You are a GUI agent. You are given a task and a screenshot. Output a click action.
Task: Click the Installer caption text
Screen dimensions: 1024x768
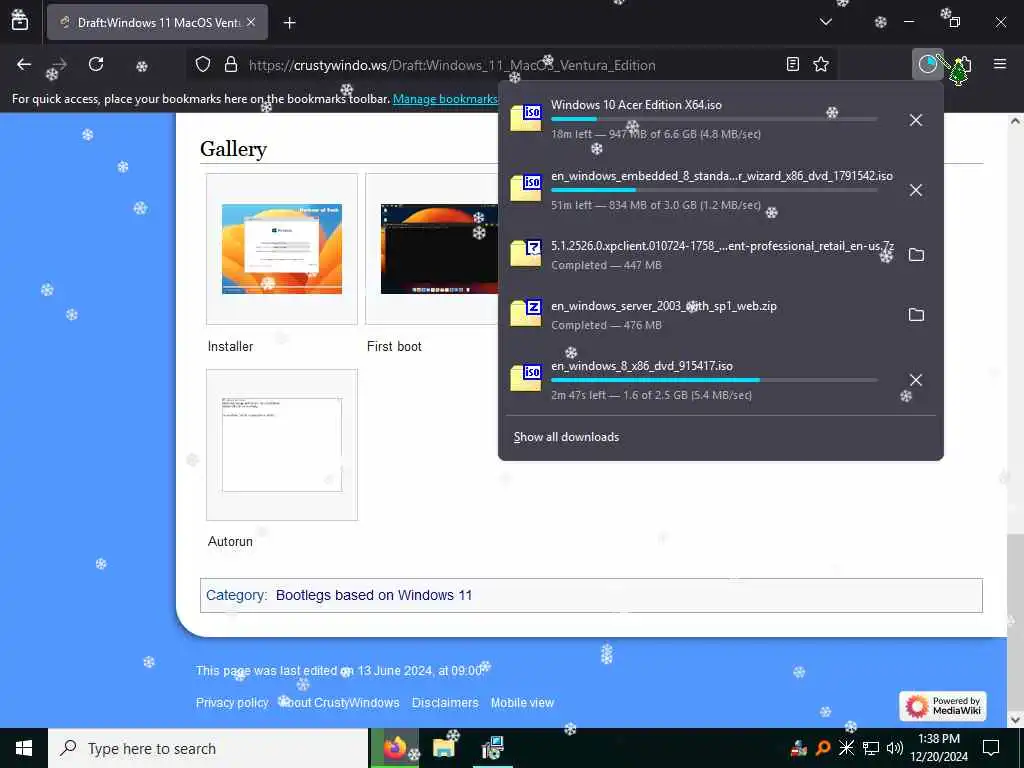tap(230, 346)
